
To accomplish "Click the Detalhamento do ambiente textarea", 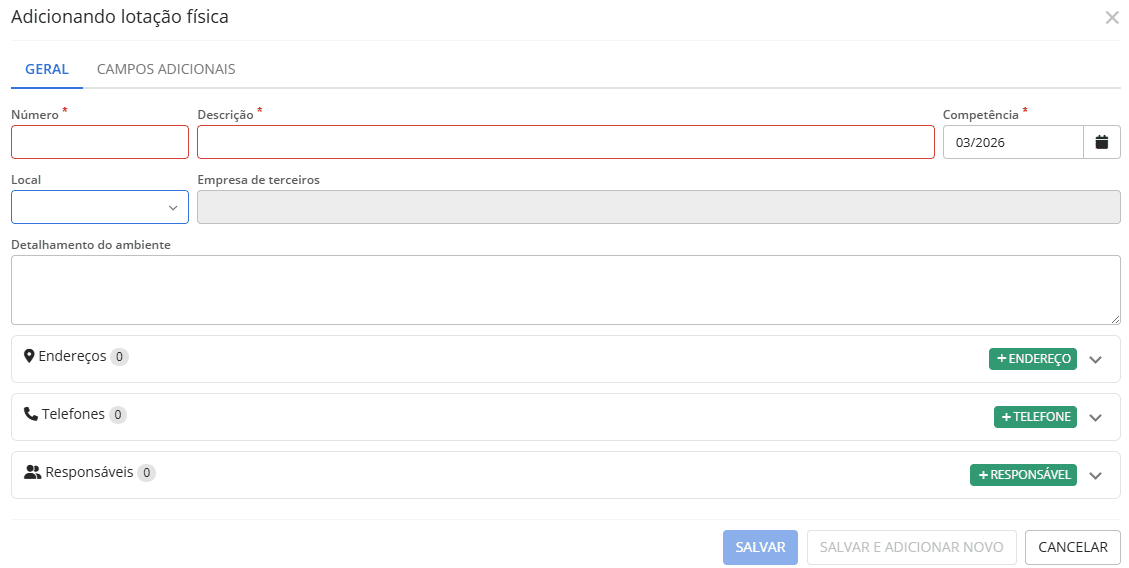I will (565, 290).
